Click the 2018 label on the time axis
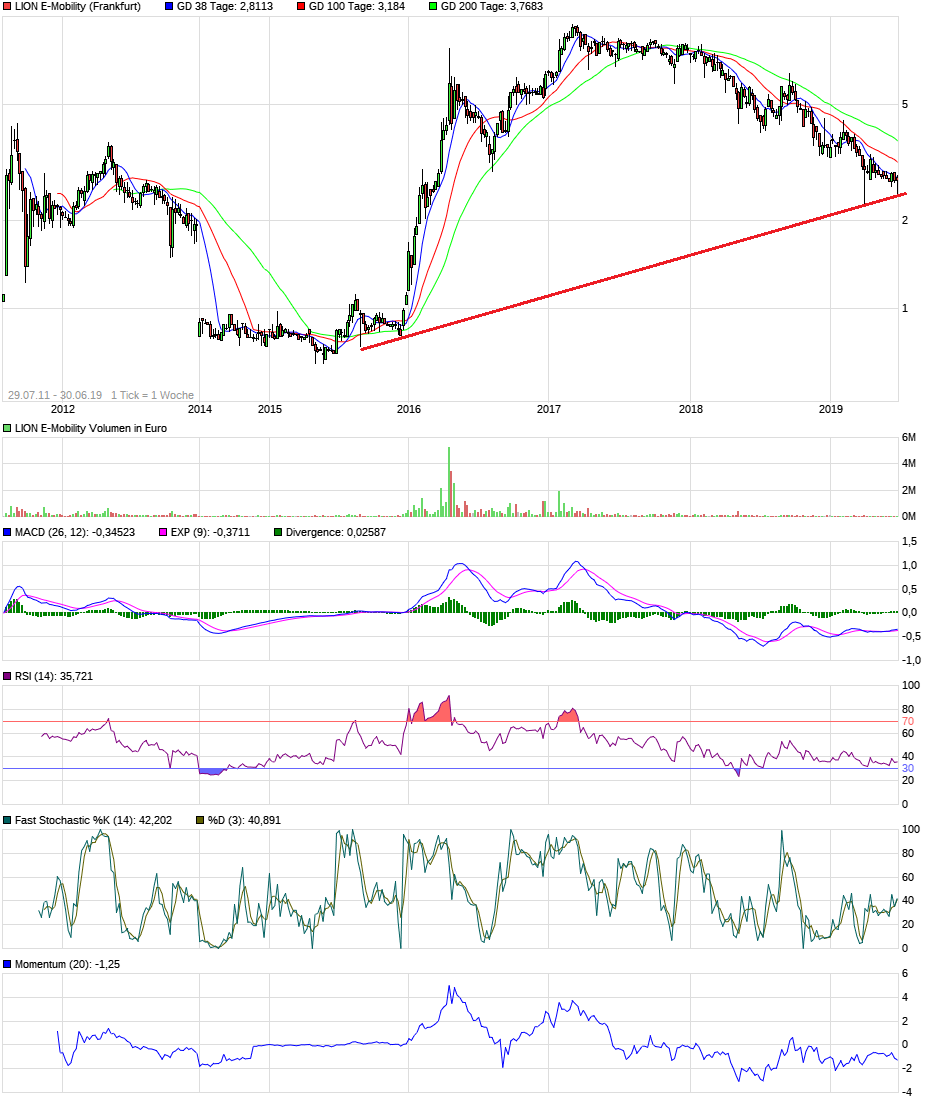The image size is (940, 1102). coord(690,409)
